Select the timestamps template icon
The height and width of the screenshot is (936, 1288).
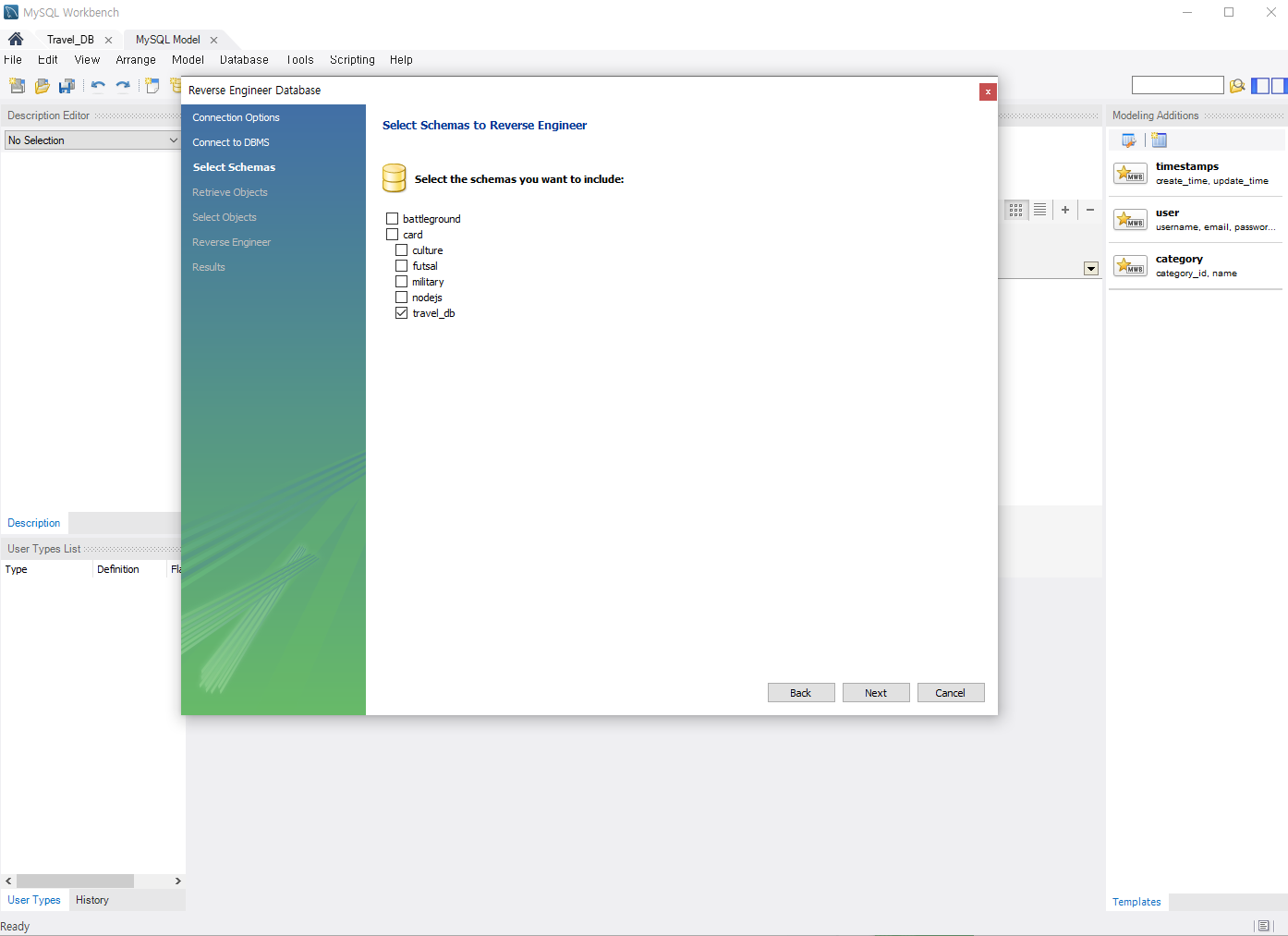click(1130, 174)
